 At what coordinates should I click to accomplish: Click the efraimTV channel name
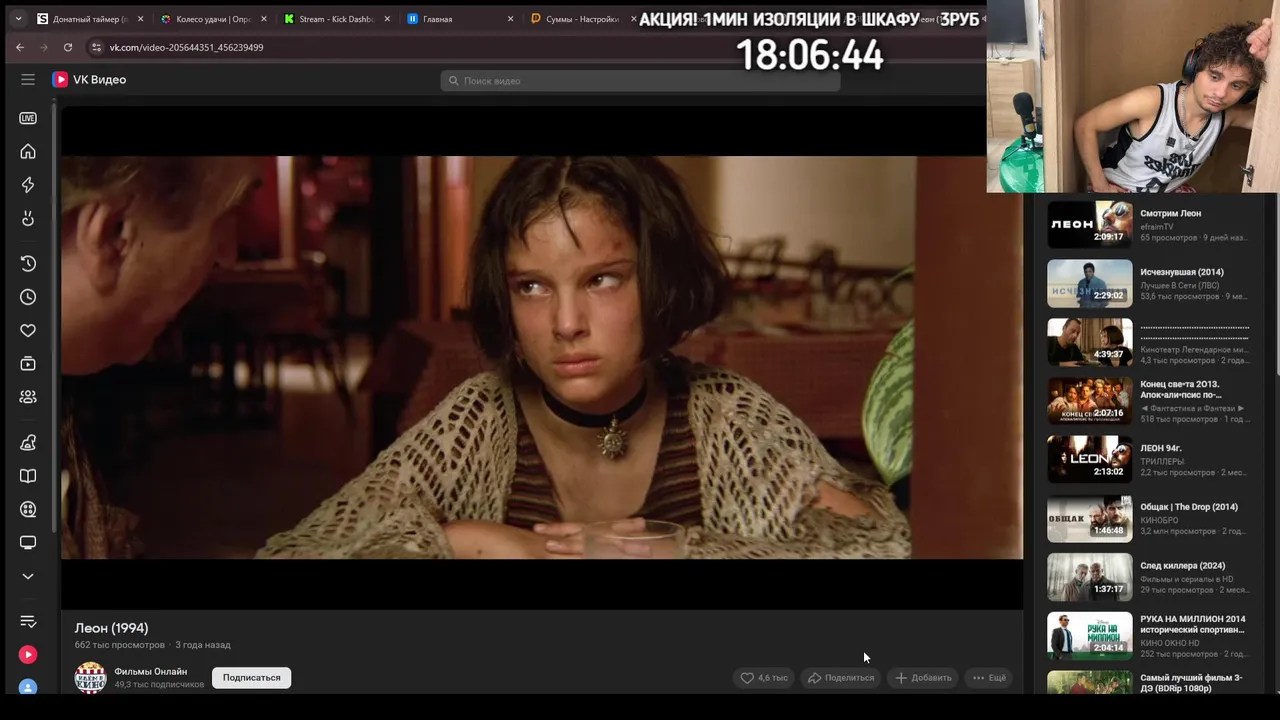[x=1157, y=227]
